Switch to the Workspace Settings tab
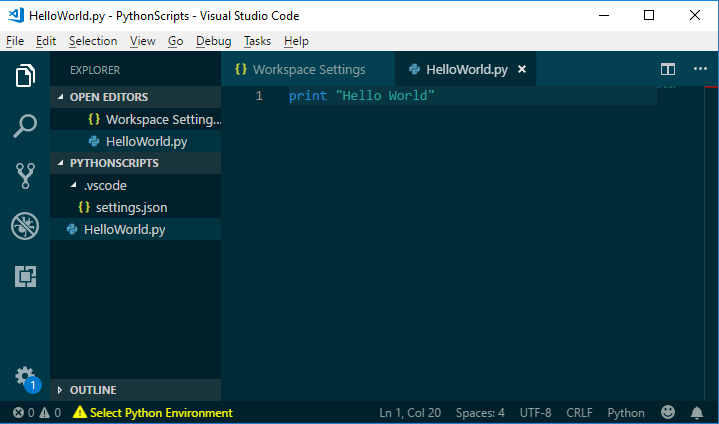 tap(308, 69)
